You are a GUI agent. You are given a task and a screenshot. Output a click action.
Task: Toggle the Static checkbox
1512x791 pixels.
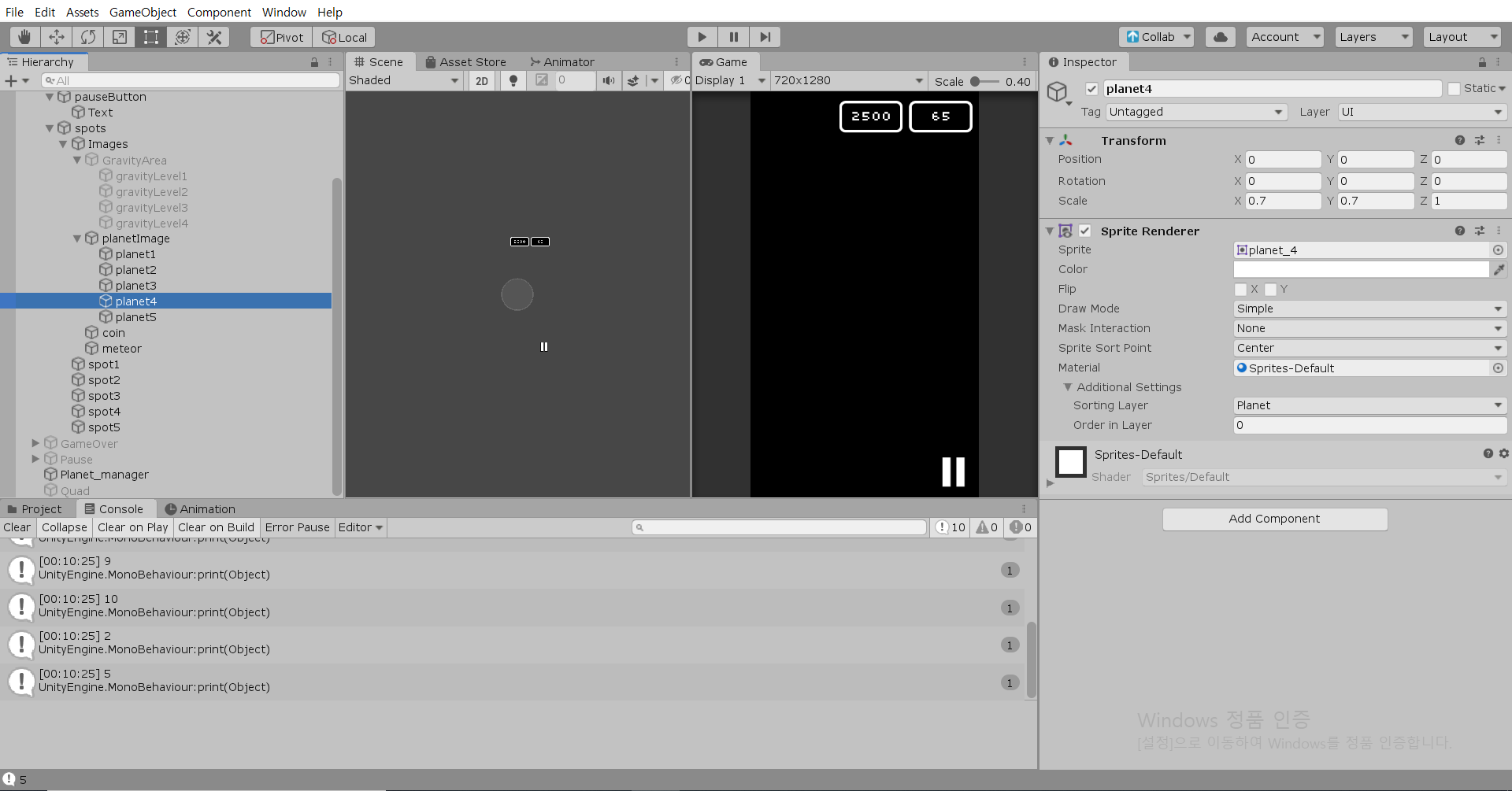[x=1454, y=89]
